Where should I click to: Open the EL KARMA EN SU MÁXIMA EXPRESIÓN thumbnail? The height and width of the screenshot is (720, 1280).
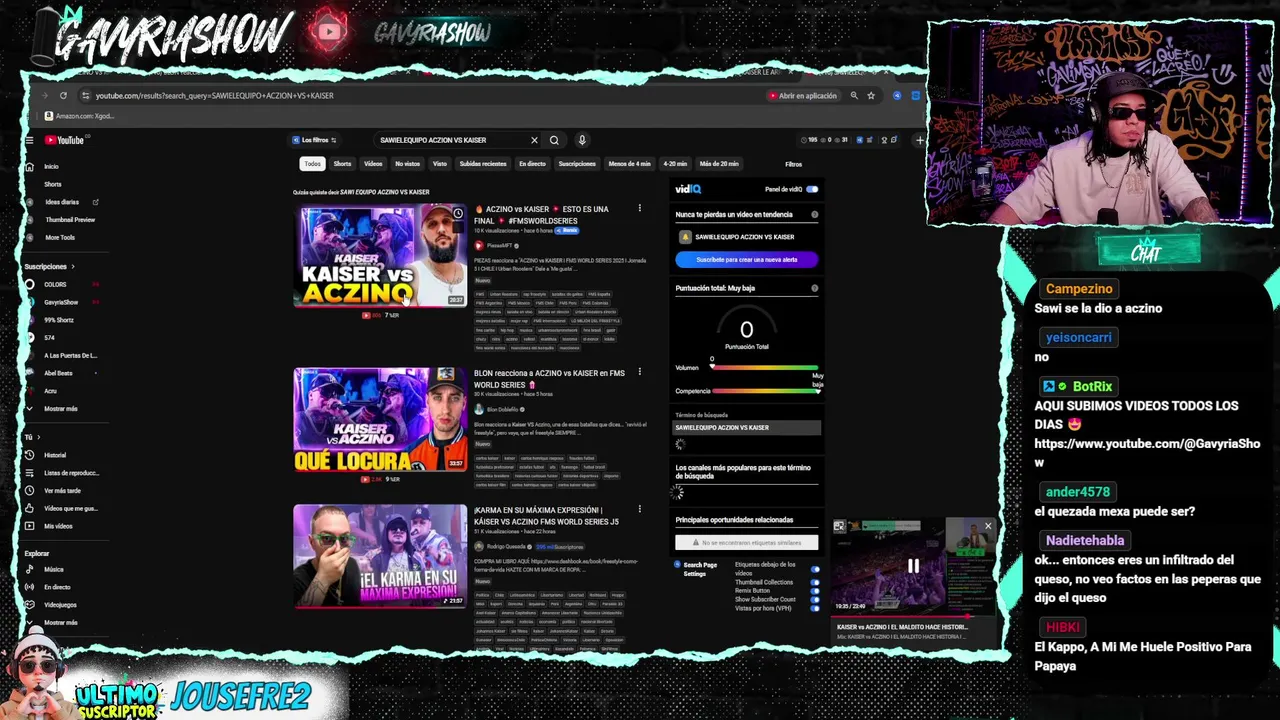coord(380,556)
